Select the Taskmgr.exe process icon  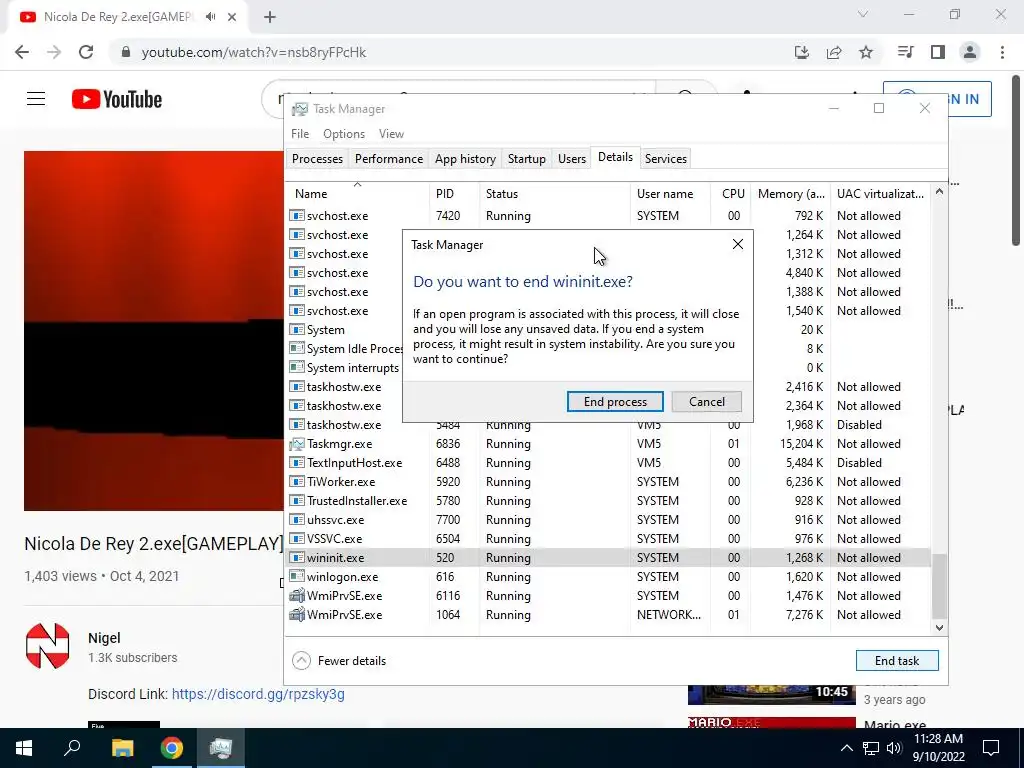[297, 444]
